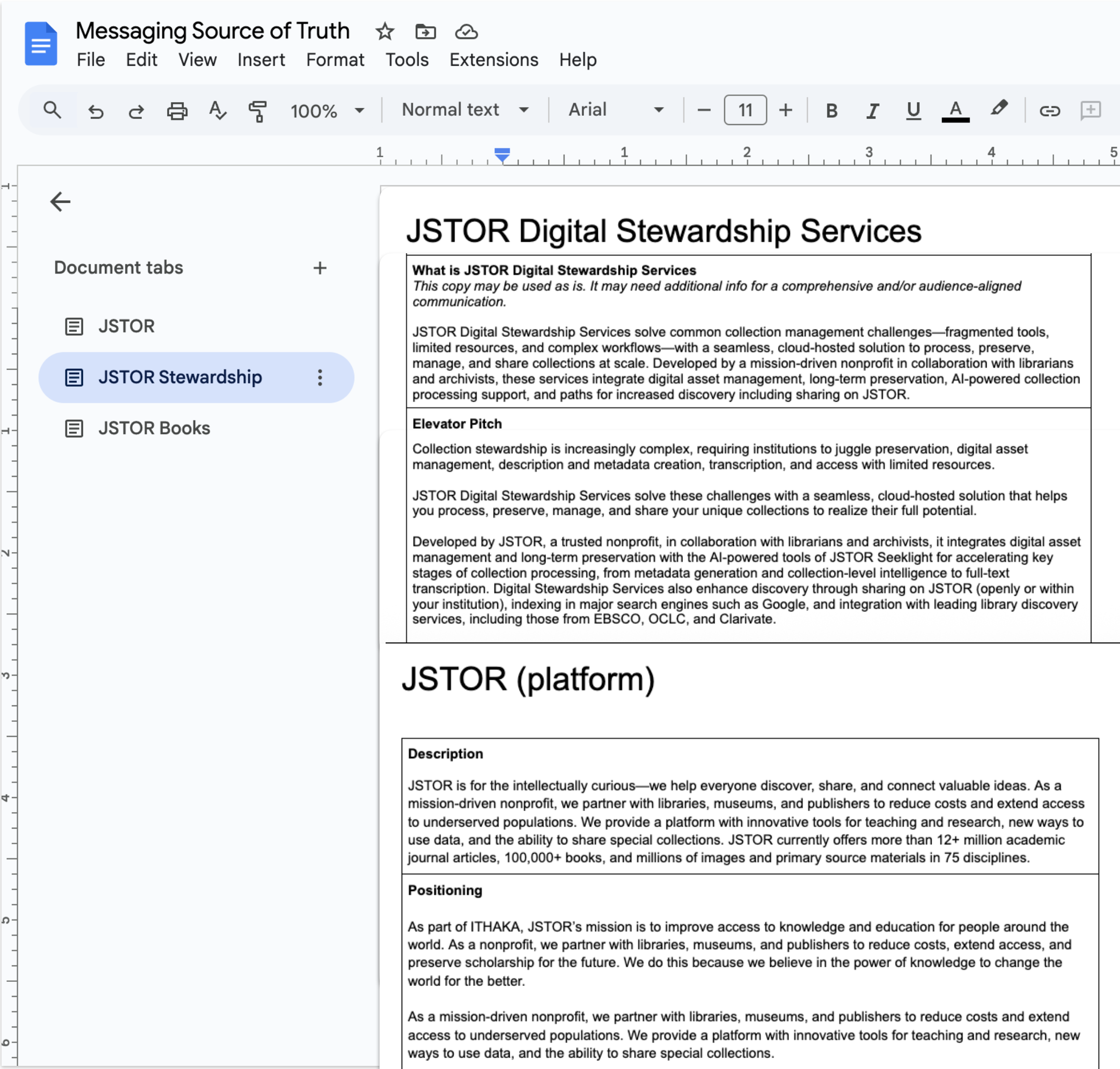1120x1069 pixels.
Task: Click the print icon
Action: [x=176, y=111]
